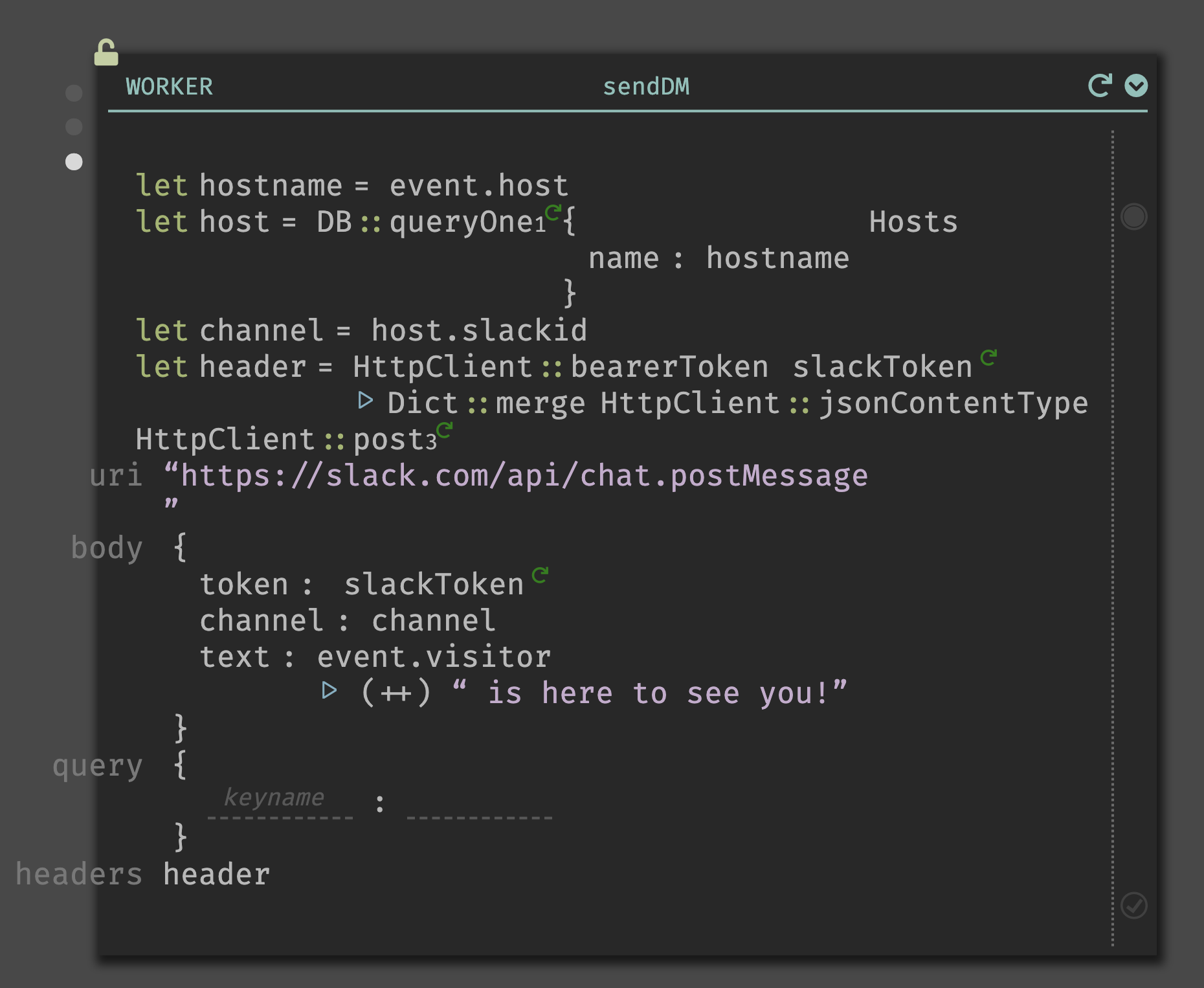Click 'HttpClient::jsonContentType' function name

click(x=844, y=403)
